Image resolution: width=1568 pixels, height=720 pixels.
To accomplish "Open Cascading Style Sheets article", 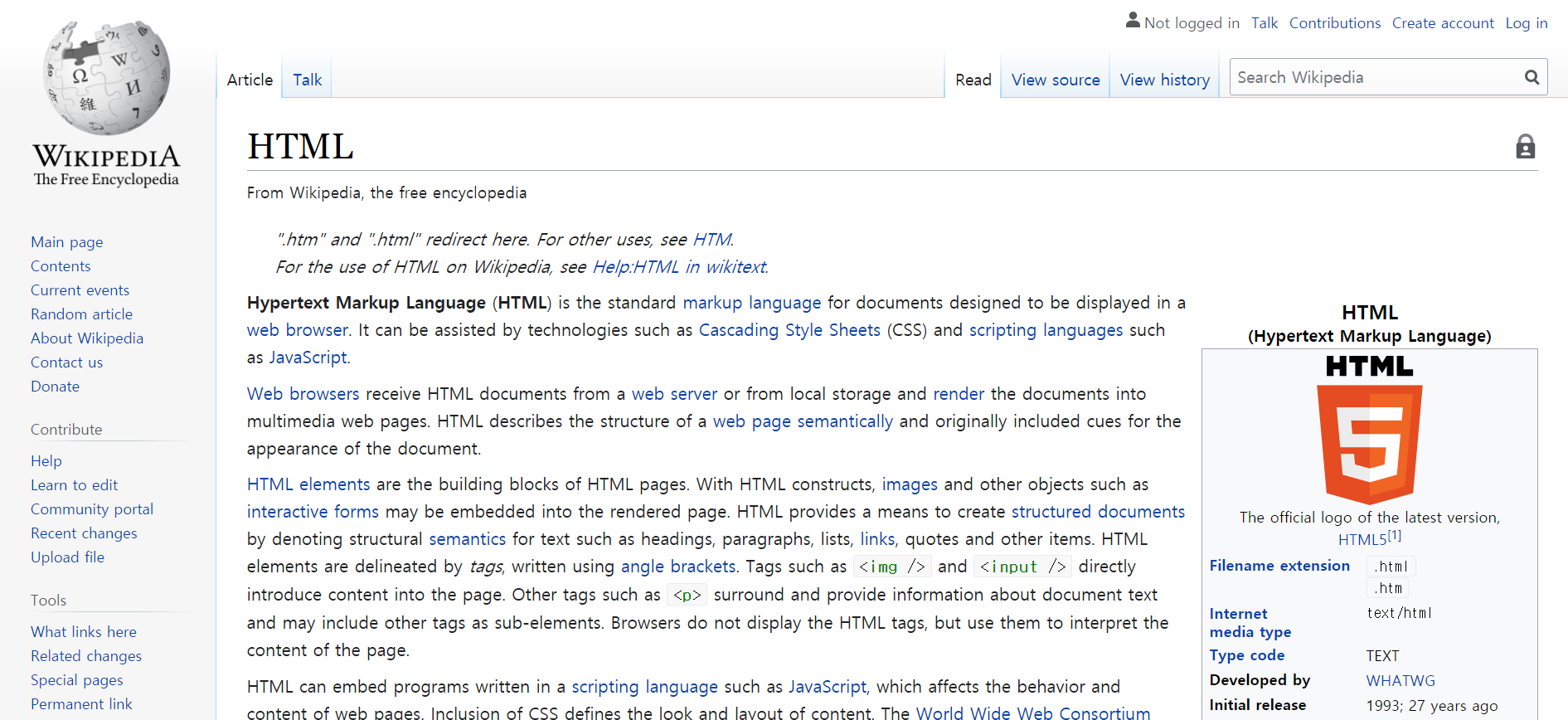I will (x=789, y=330).
